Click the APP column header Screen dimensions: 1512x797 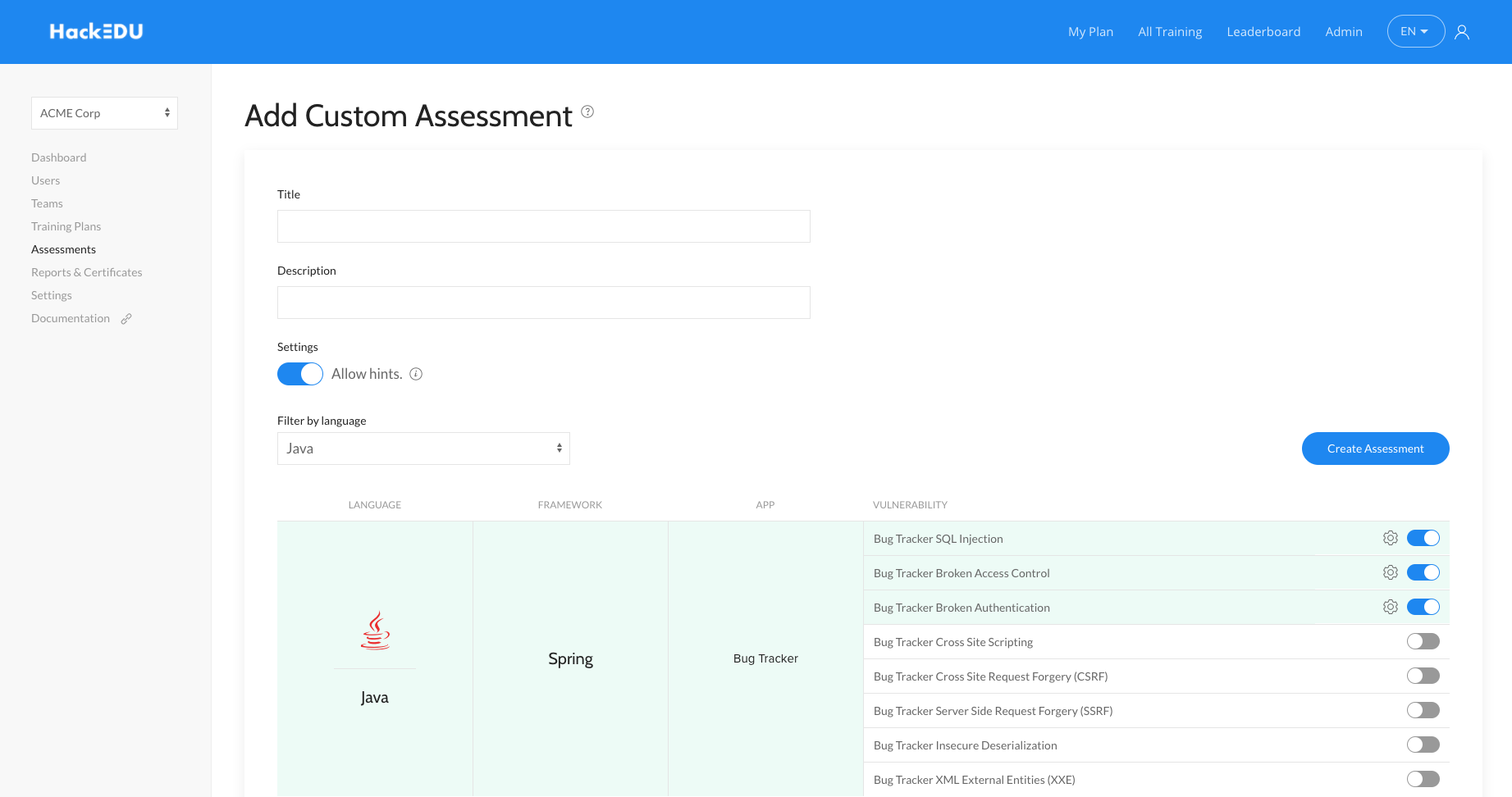point(765,505)
